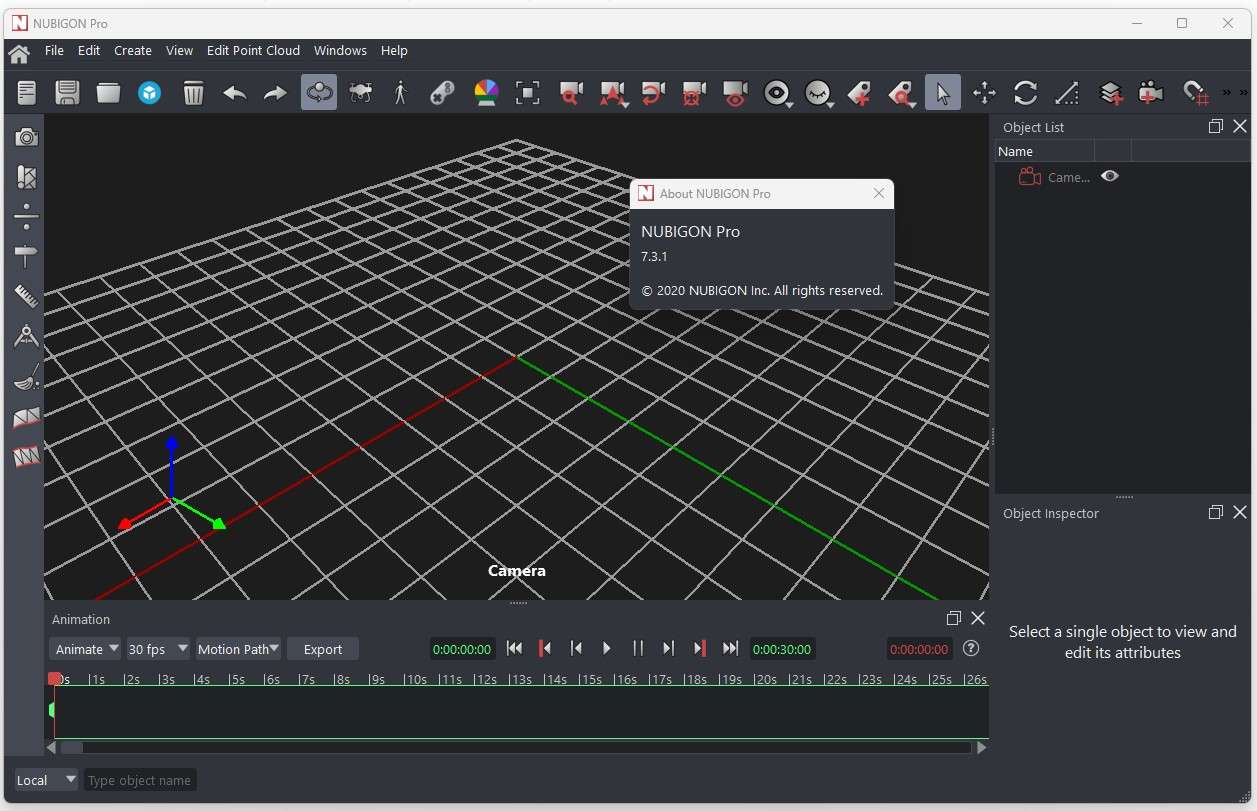Click the trash can delete icon
The height and width of the screenshot is (811, 1257).
click(x=193, y=93)
